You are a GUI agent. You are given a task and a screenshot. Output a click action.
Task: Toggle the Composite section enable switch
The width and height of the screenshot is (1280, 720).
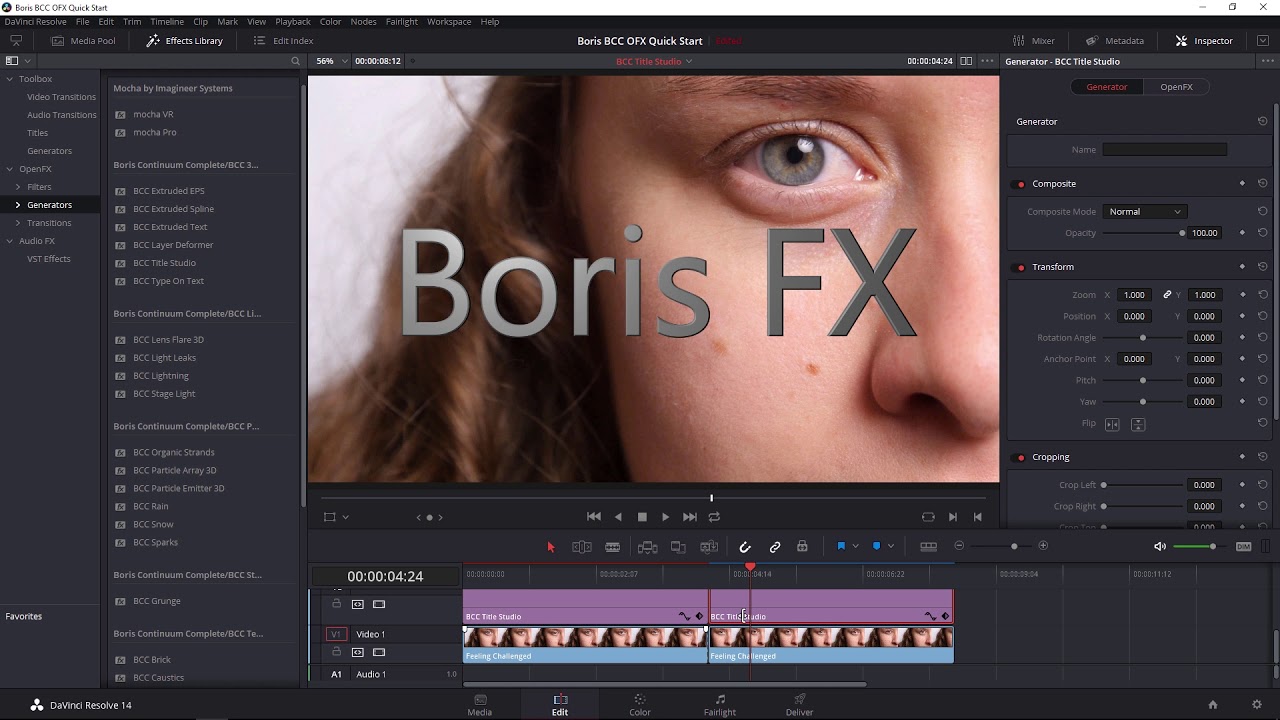1020,184
